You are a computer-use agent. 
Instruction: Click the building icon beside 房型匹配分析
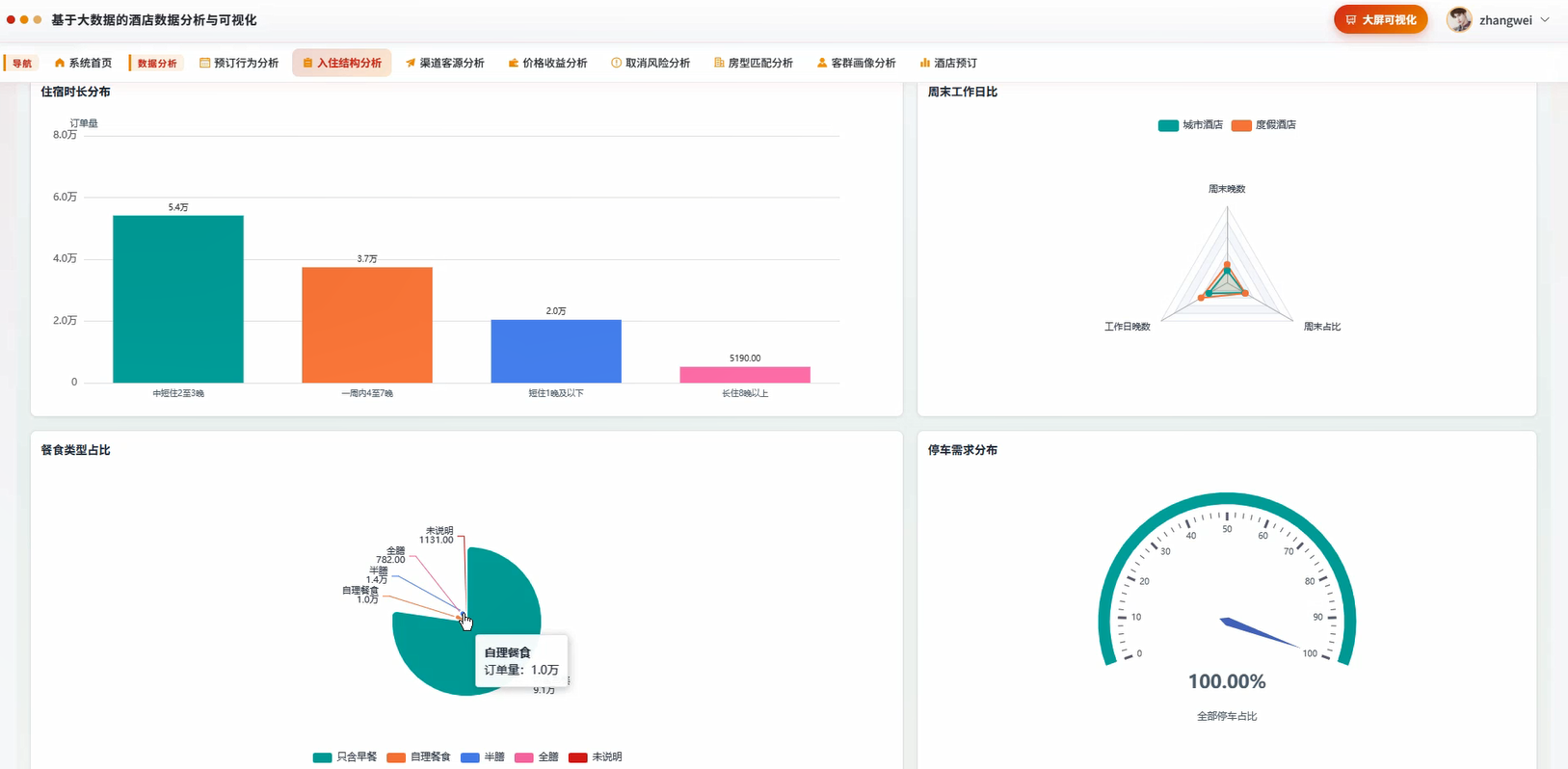pyautogui.click(x=719, y=63)
